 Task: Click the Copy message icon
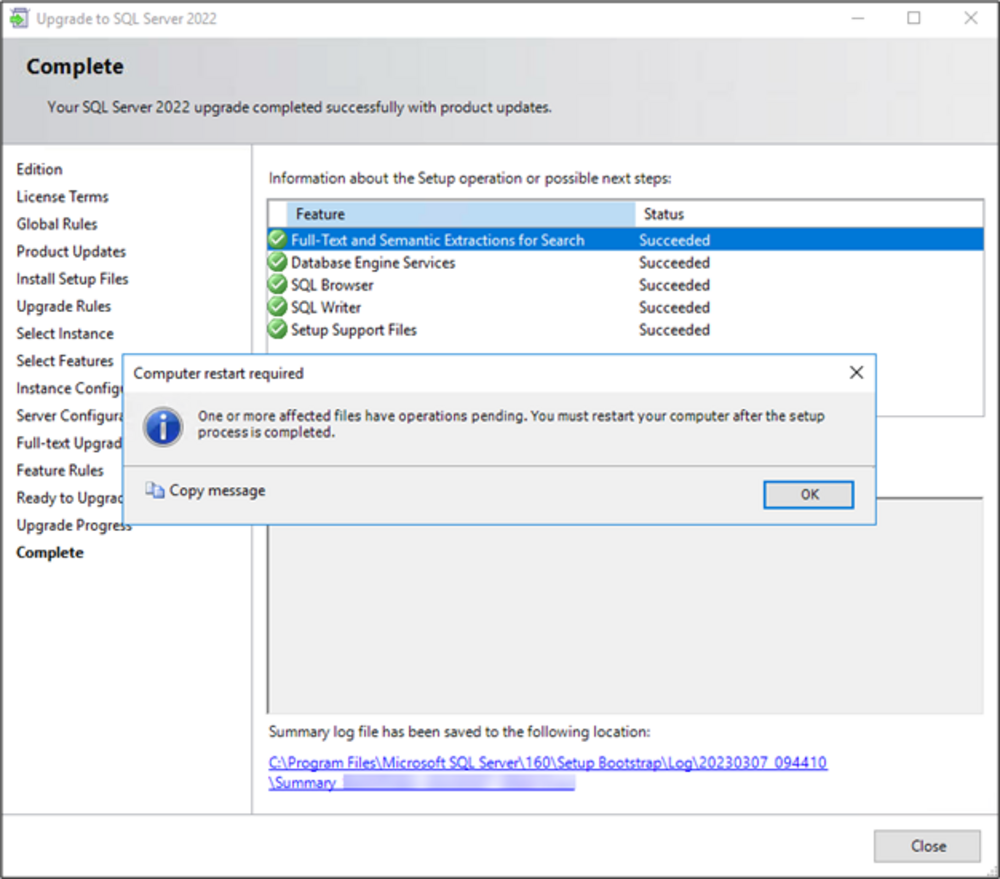(x=154, y=490)
